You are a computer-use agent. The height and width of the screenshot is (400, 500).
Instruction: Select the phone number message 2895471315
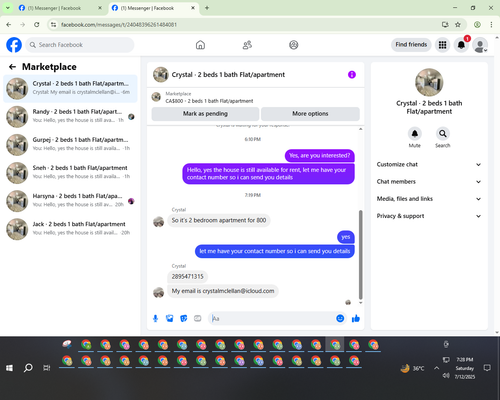(187, 276)
